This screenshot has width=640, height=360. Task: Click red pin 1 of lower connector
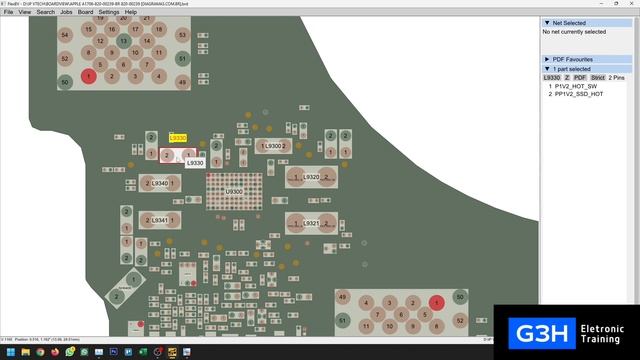click(x=436, y=303)
